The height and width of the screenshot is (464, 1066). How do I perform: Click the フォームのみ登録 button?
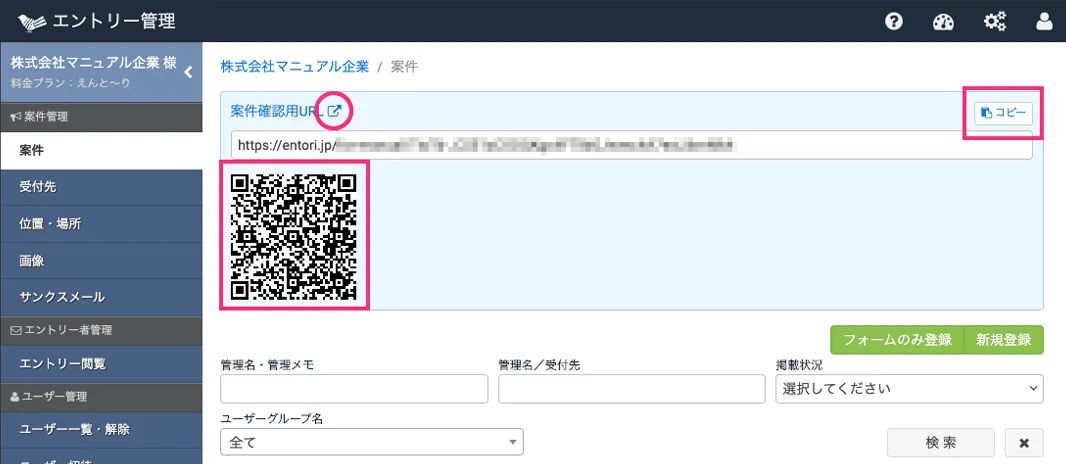(897, 340)
